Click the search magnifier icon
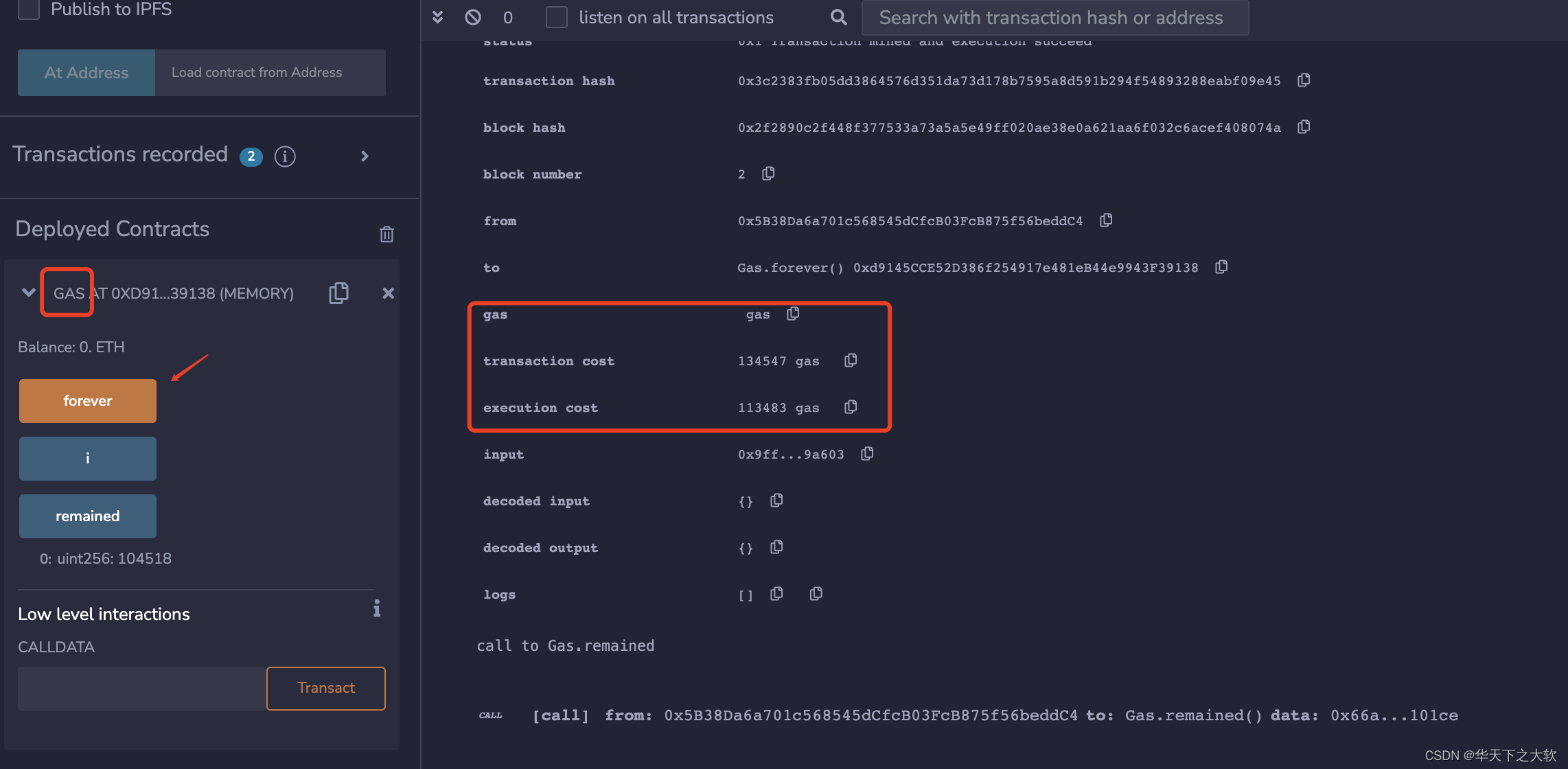The image size is (1568, 769). [x=838, y=17]
